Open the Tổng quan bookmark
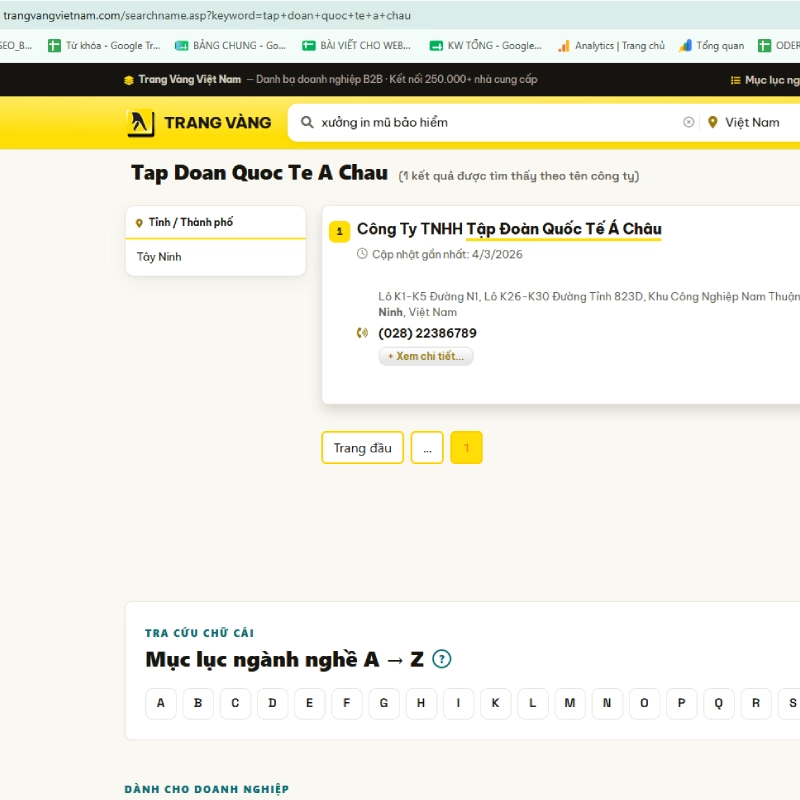Screen dimensions: 800x800 (711, 46)
